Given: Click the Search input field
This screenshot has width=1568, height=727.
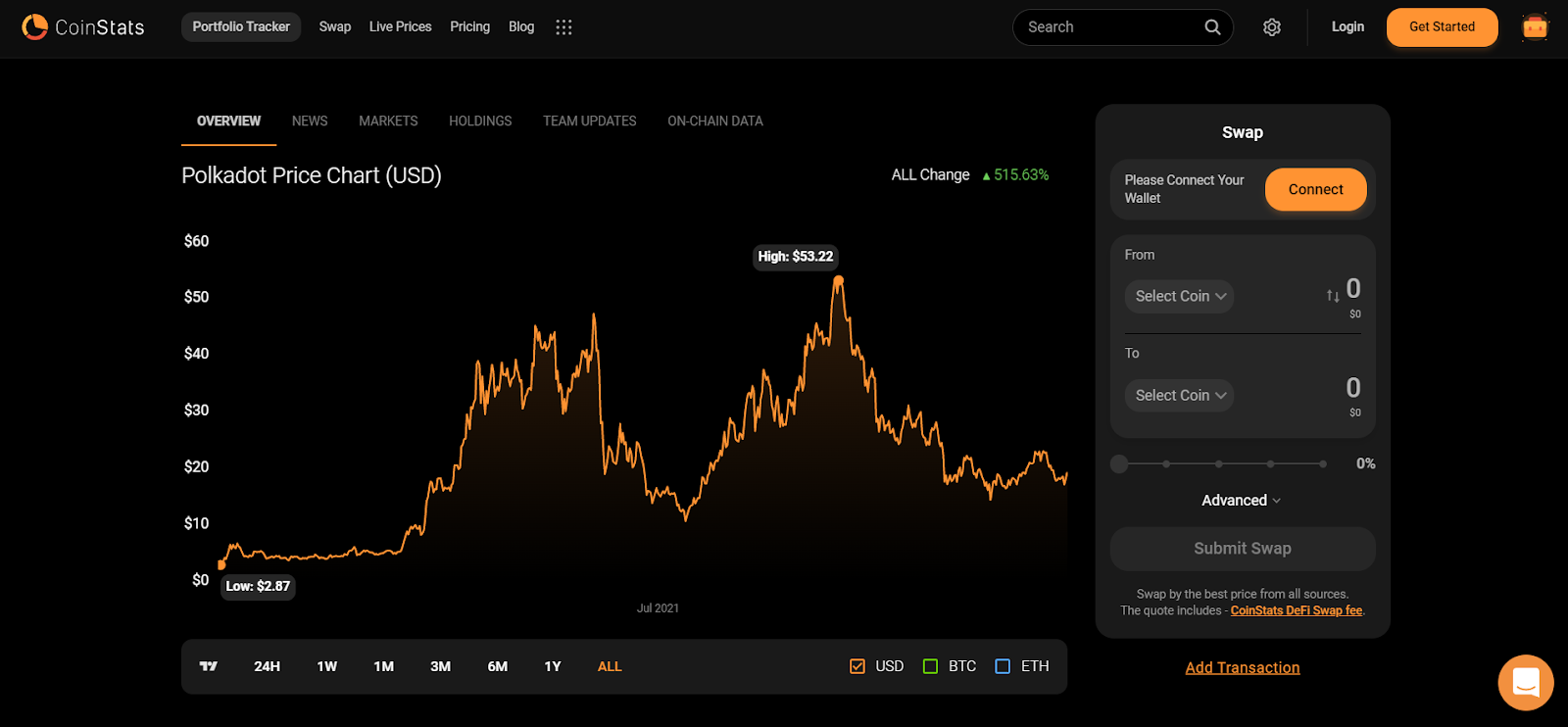Looking at the screenshot, I should coord(1122,27).
